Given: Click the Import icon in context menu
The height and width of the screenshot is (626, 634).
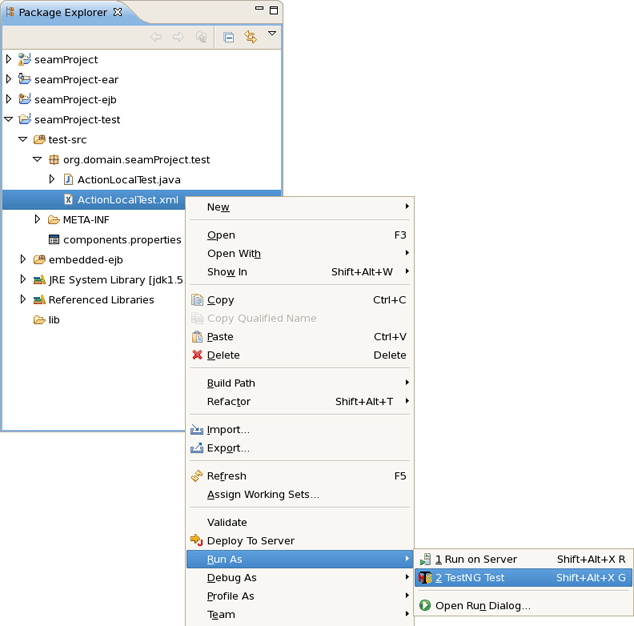Looking at the screenshot, I should [197, 430].
